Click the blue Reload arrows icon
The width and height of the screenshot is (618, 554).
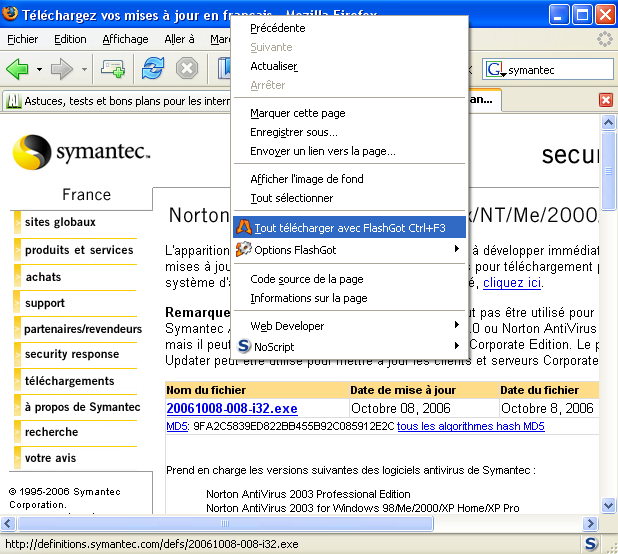click(x=153, y=69)
